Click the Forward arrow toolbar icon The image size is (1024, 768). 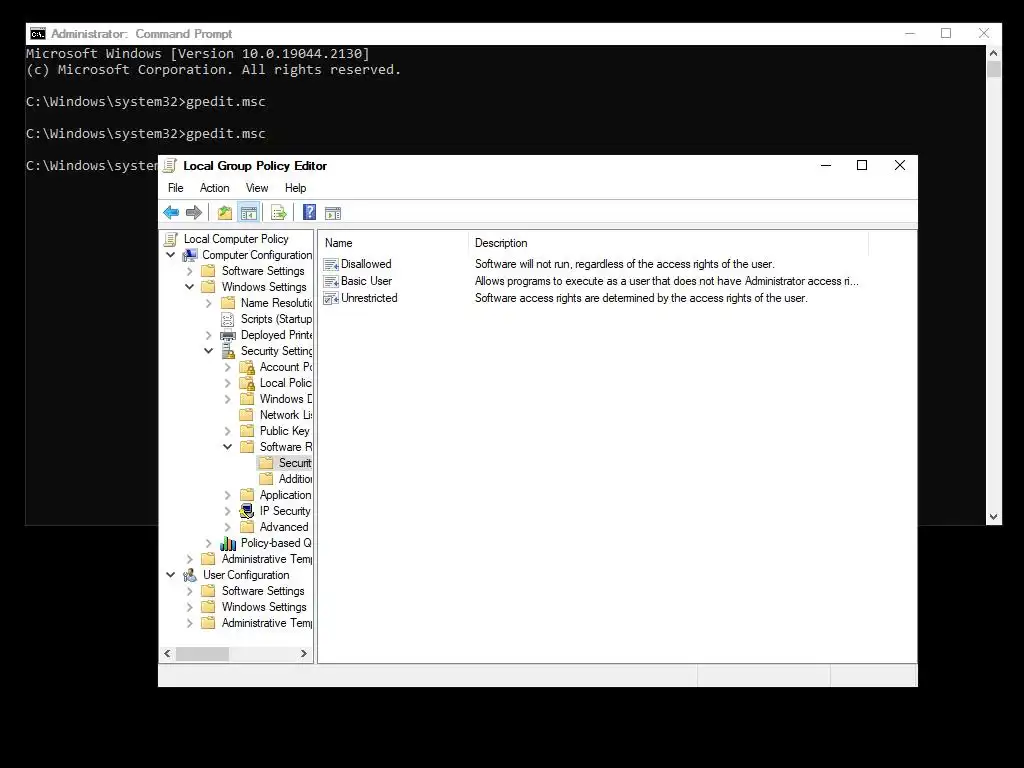(x=194, y=212)
